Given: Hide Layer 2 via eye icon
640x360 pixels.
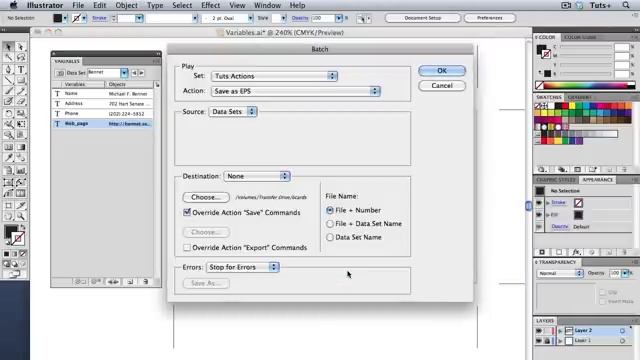Looking at the screenshot, I should (x=539, y=331).
